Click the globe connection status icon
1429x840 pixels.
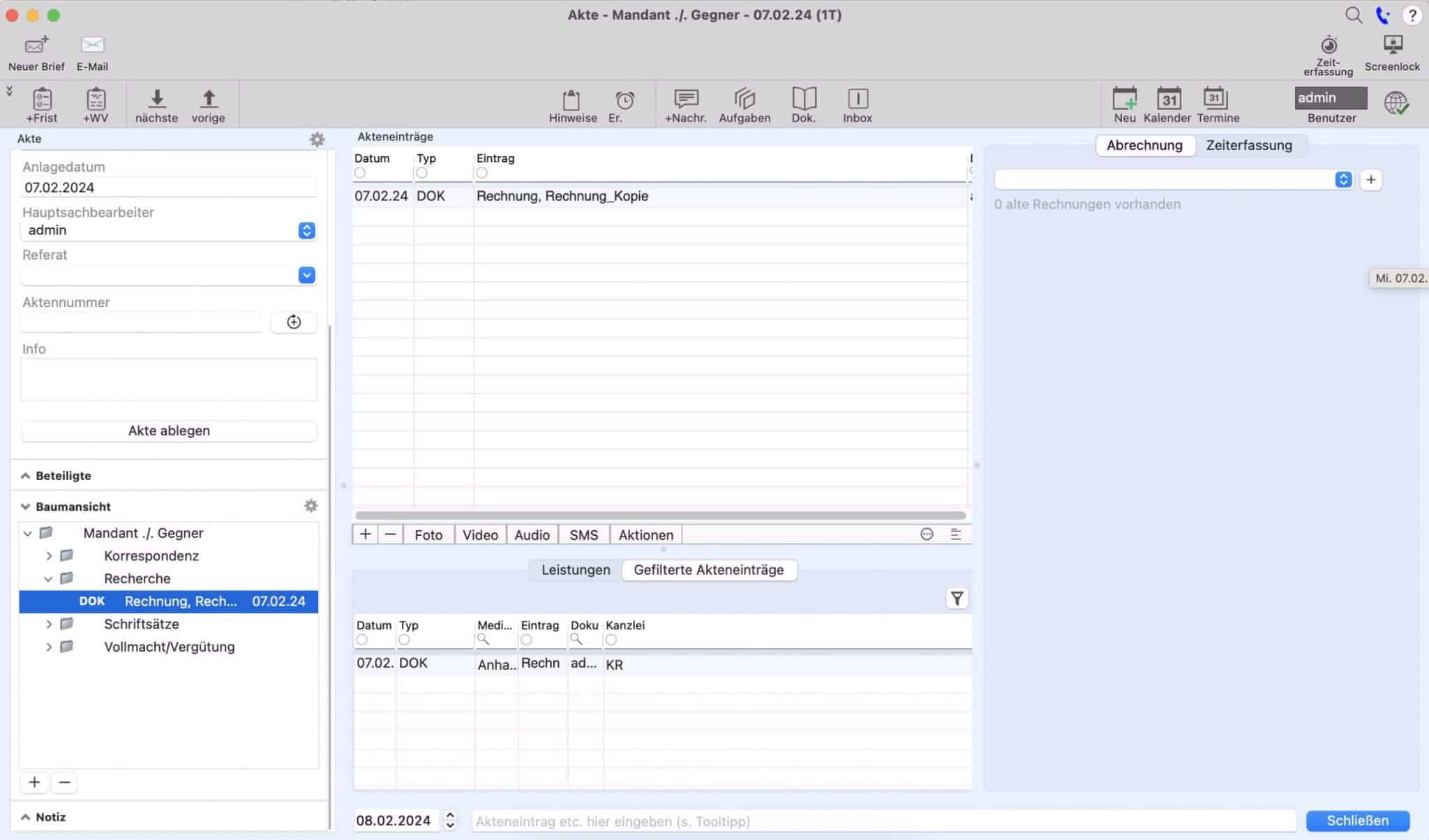pos(1396,103)
